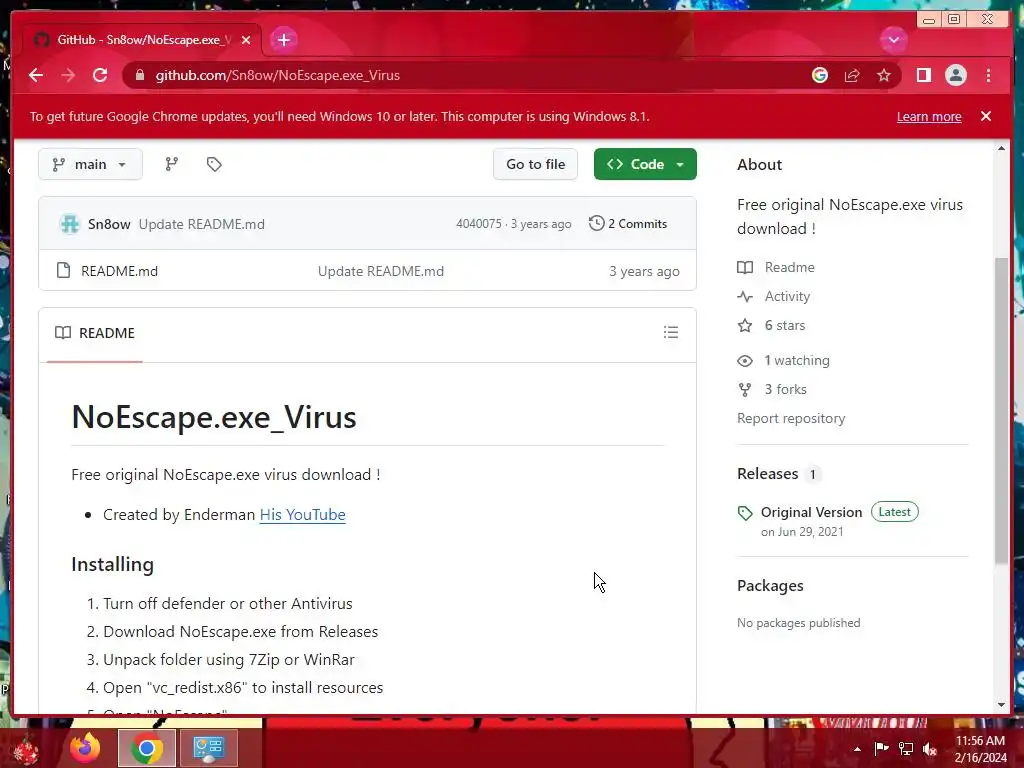Show hidden system tray icons

click(x=857, y=749)
